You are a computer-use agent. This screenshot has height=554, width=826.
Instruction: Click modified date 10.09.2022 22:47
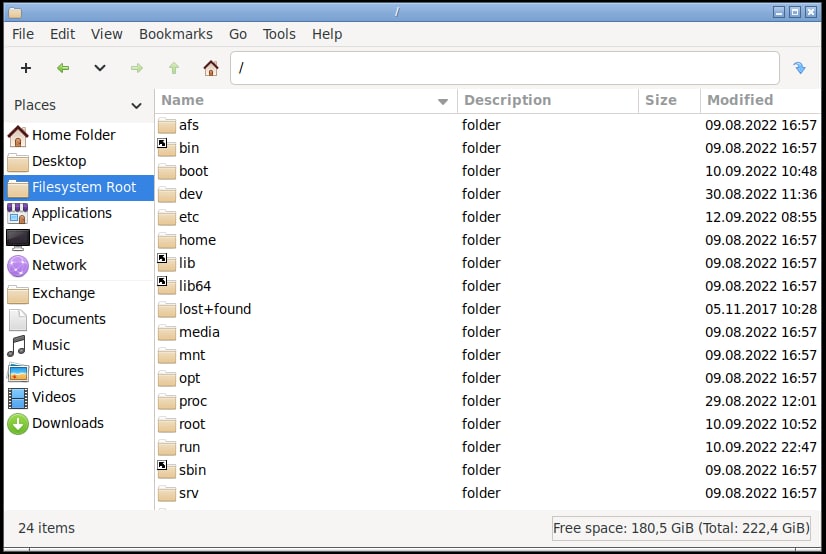[x=761, y=447]
